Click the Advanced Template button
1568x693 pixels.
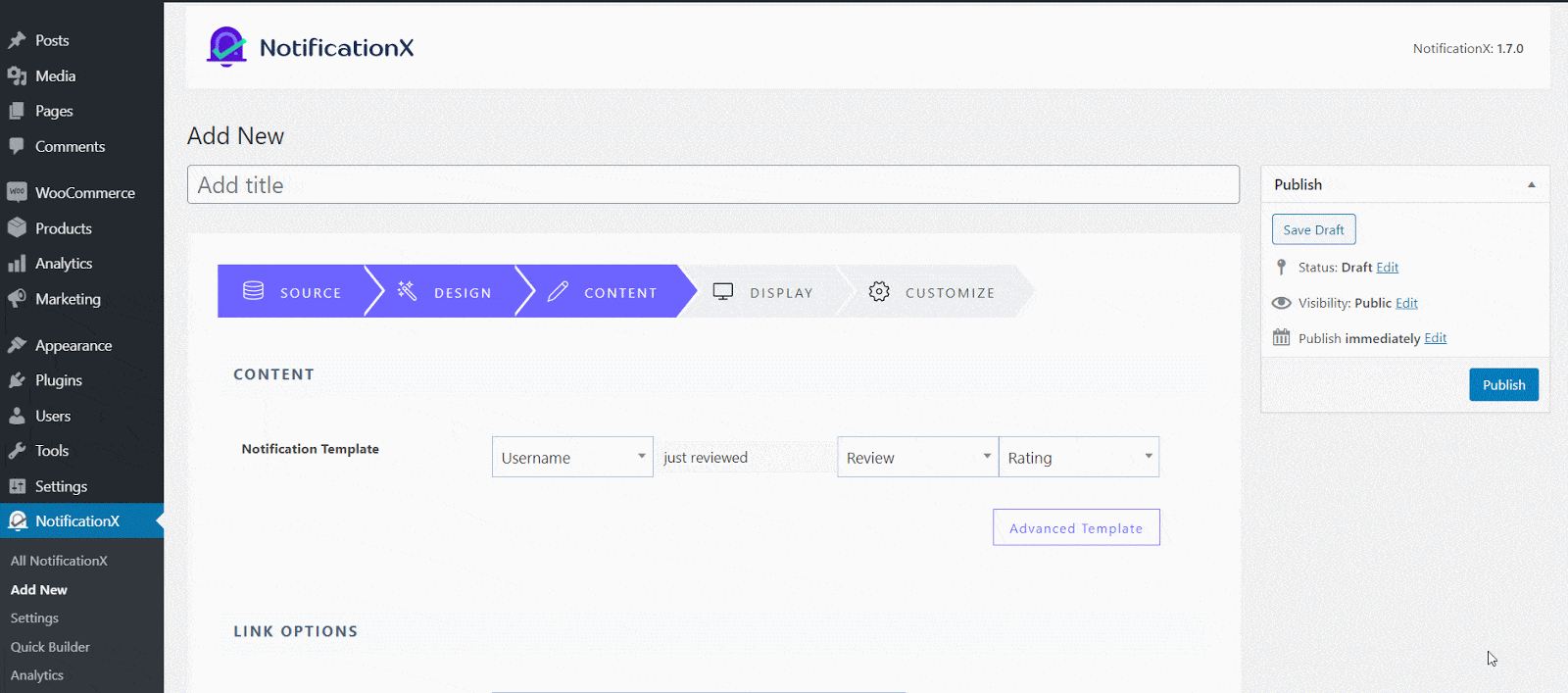pos(1076,527)
